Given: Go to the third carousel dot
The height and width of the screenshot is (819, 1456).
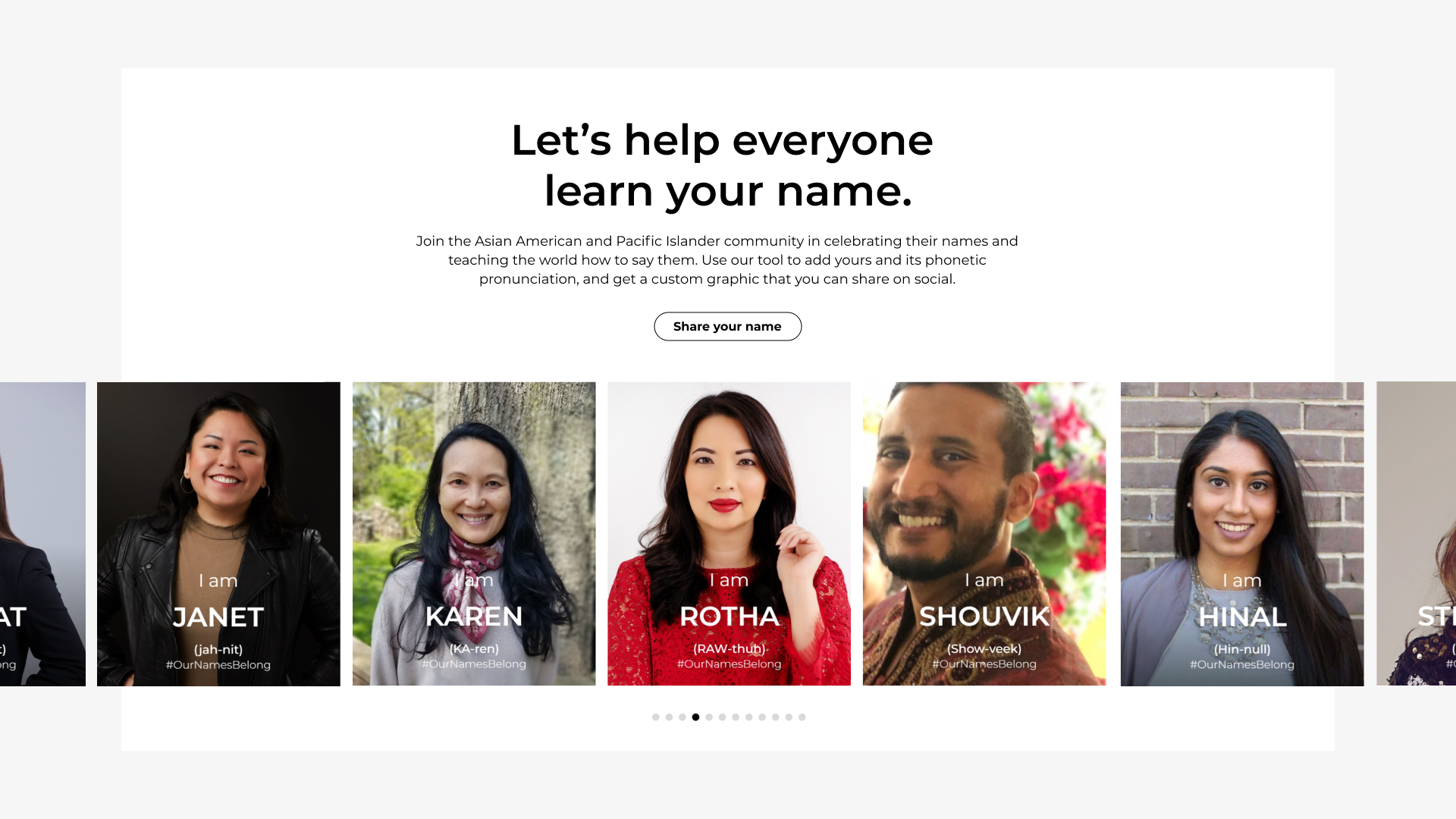Looking at the screenshot, I should (x=682, y=717).
